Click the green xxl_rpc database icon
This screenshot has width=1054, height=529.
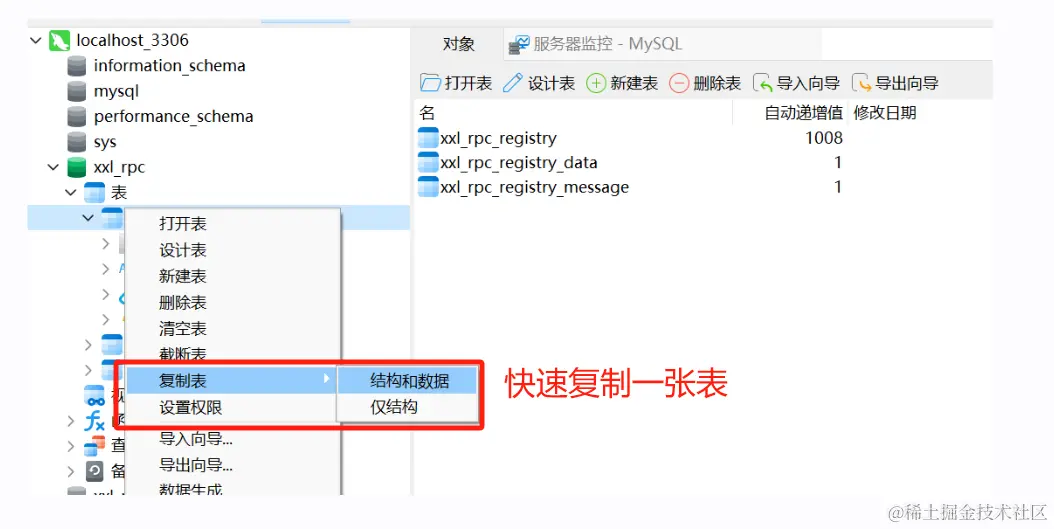(x=77, y=167)
